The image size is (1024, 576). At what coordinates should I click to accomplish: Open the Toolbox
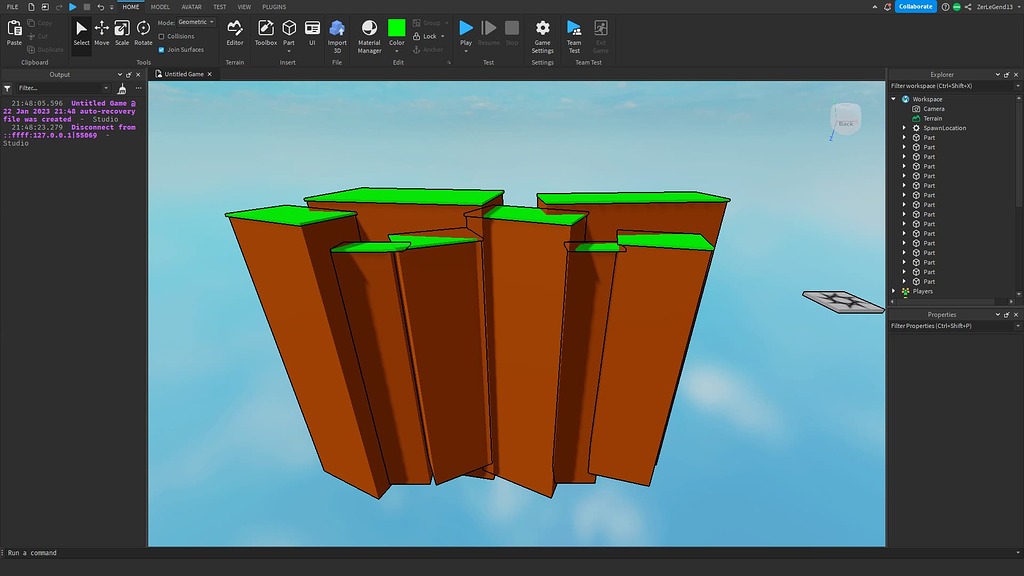click(x=266, y=33)
